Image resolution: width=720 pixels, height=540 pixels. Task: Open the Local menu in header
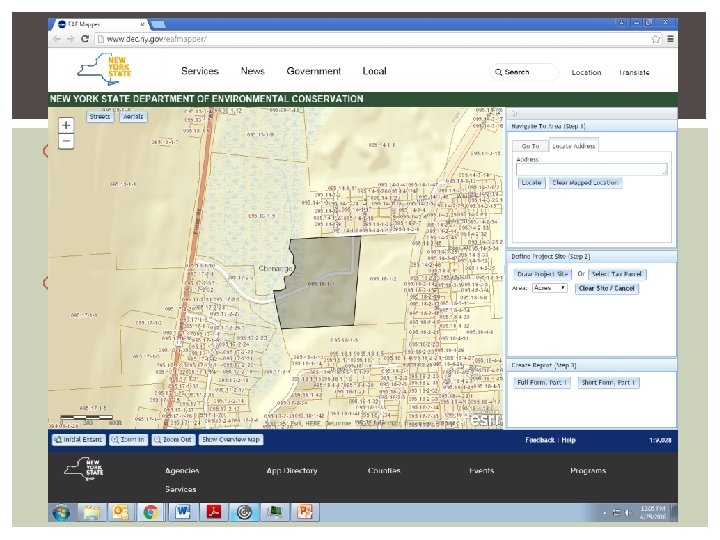[374, 71]
